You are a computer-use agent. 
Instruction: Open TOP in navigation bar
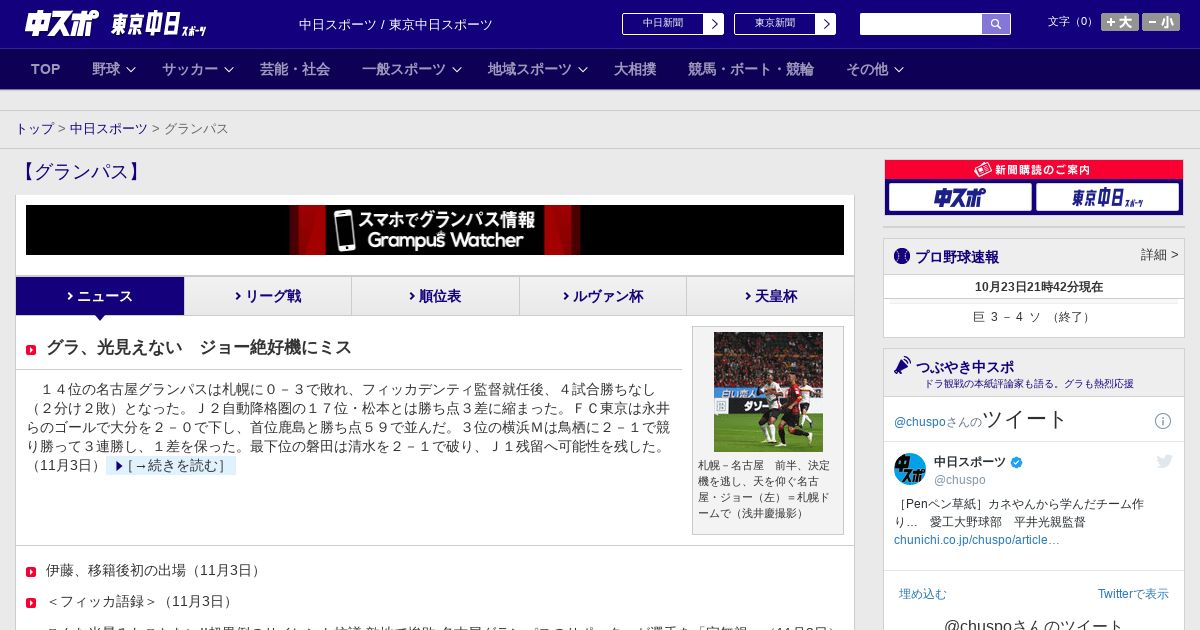pos(46,69)
